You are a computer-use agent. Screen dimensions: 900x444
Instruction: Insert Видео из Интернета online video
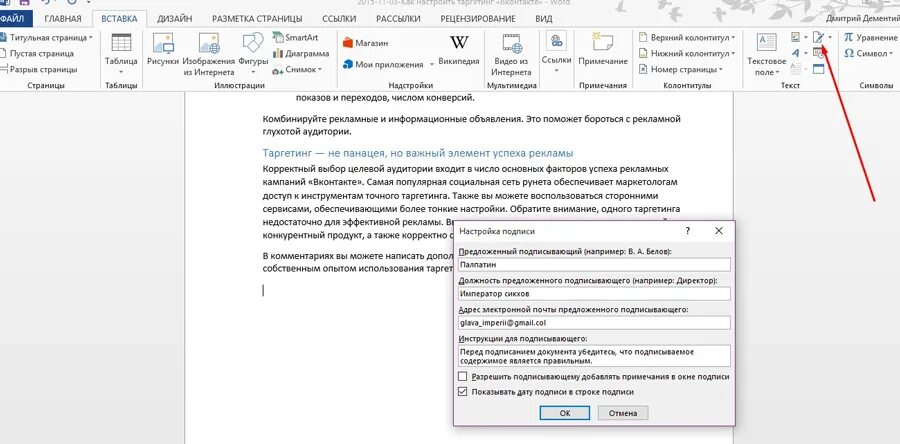tap(511, 53)
